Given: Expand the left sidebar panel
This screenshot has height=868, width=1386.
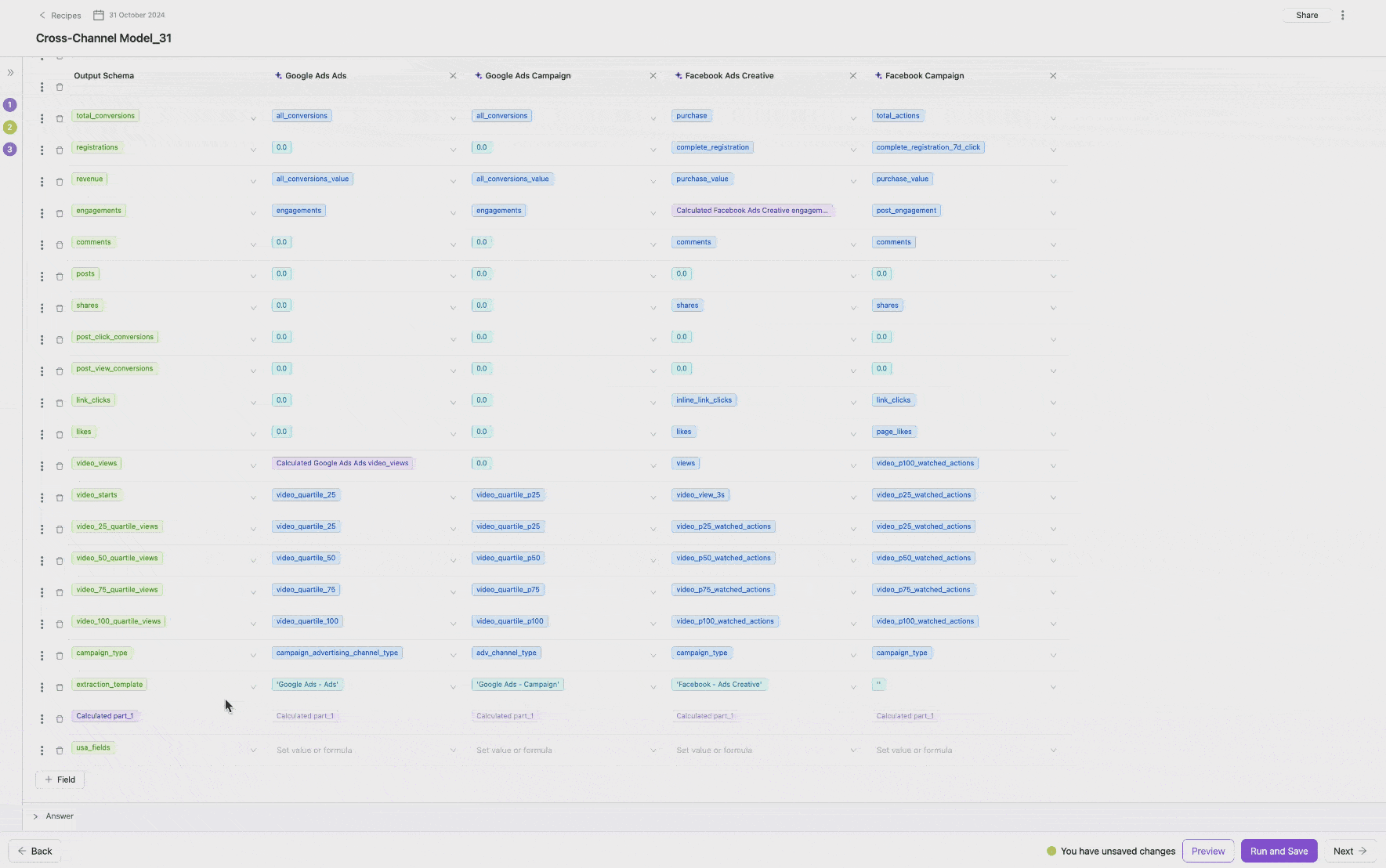Looking at the screenshot, I should pos(10,73).
